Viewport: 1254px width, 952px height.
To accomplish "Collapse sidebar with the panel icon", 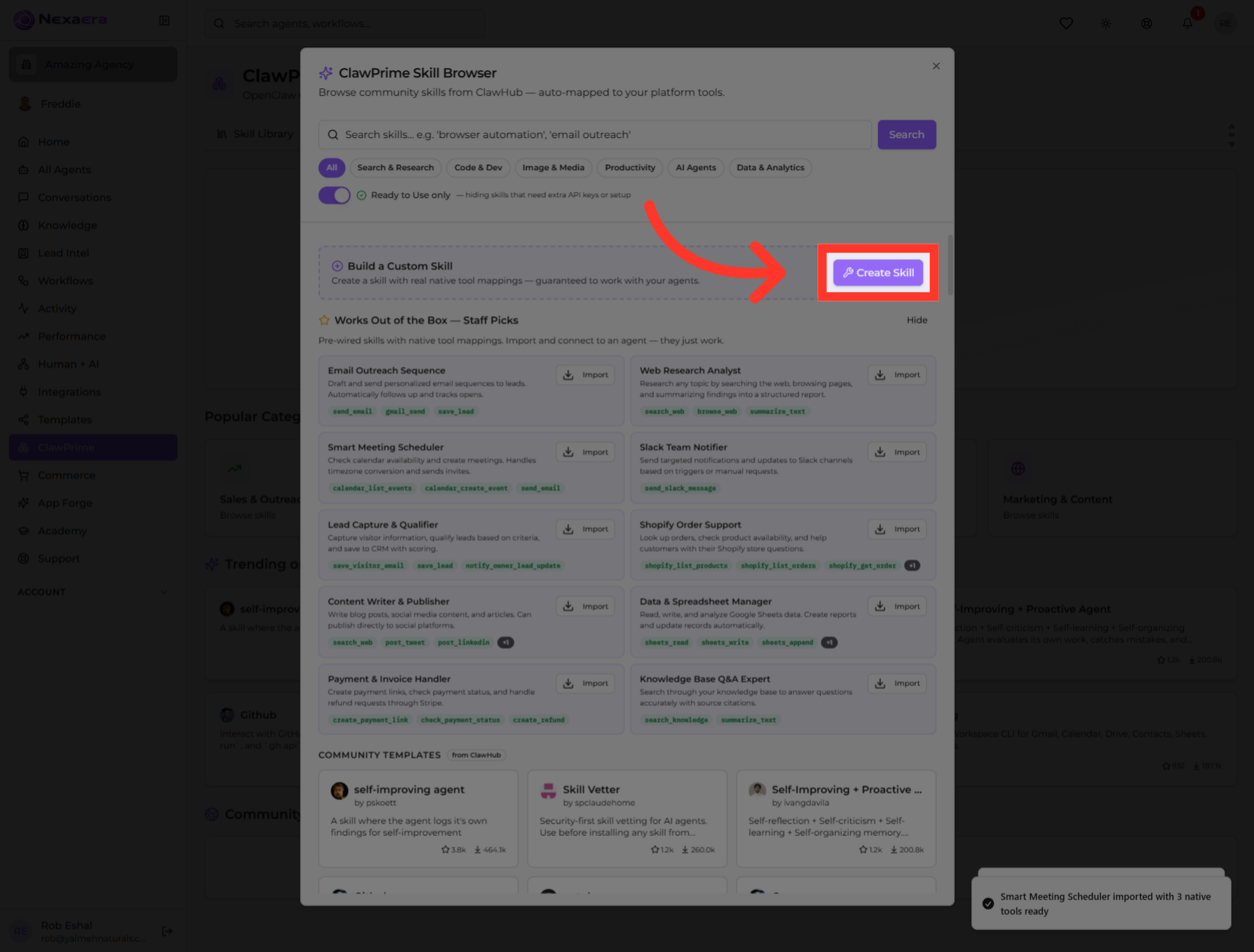I will 164,20.
